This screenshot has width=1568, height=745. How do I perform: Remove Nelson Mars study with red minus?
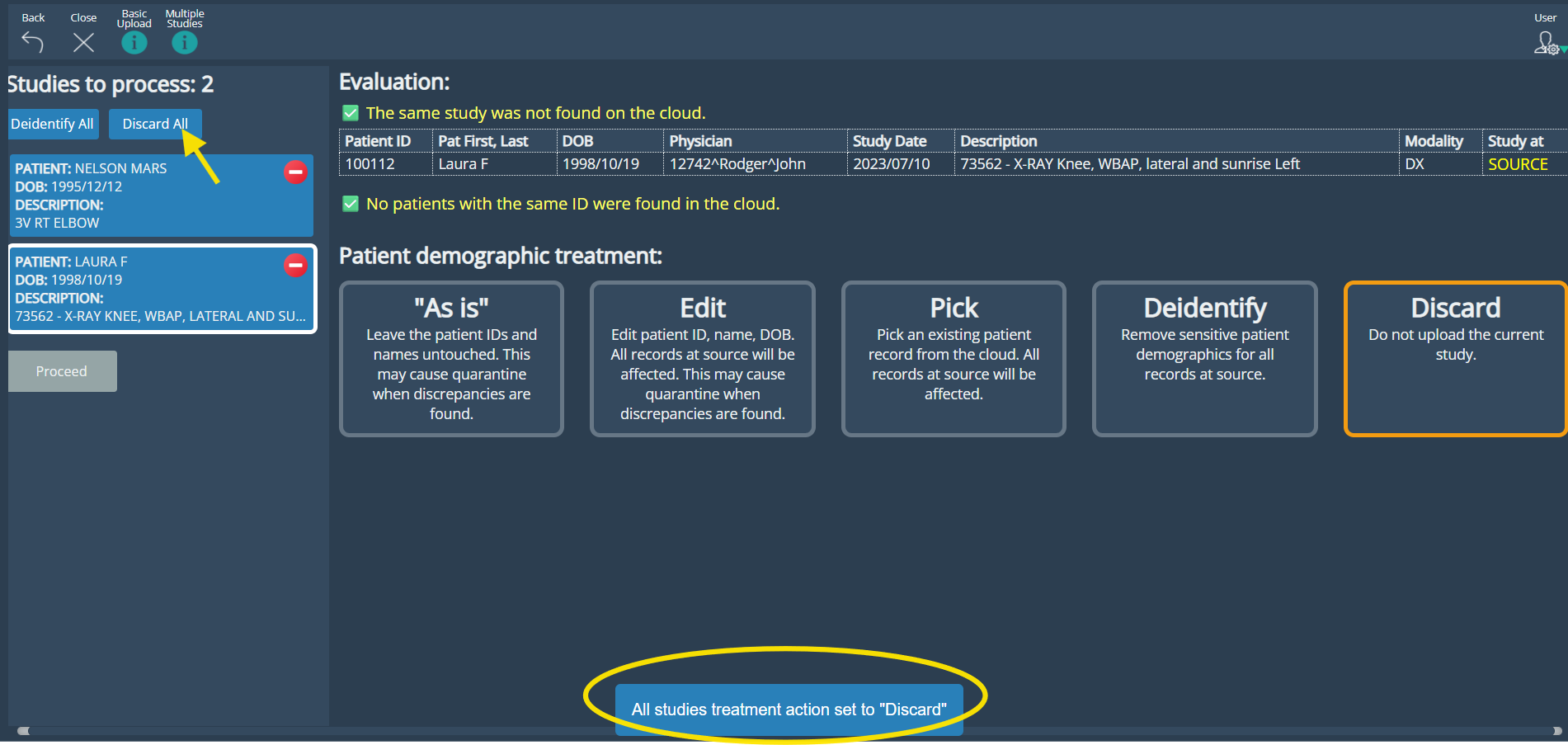point(295,172)
